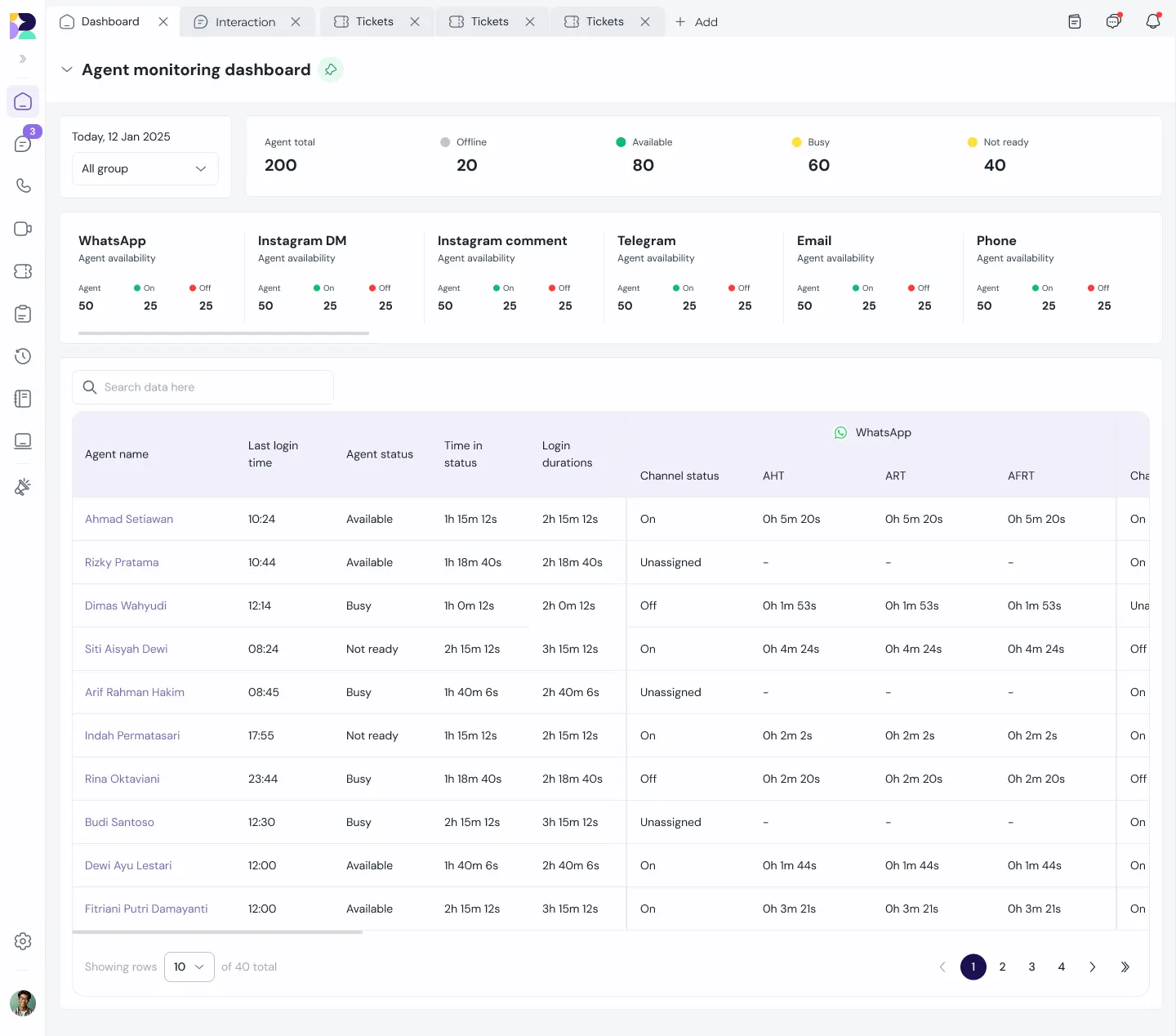This screenshot has height=1036, width=1176.
Task: Open the chat inbox with 3 badge
Action: tap(23, 144)
